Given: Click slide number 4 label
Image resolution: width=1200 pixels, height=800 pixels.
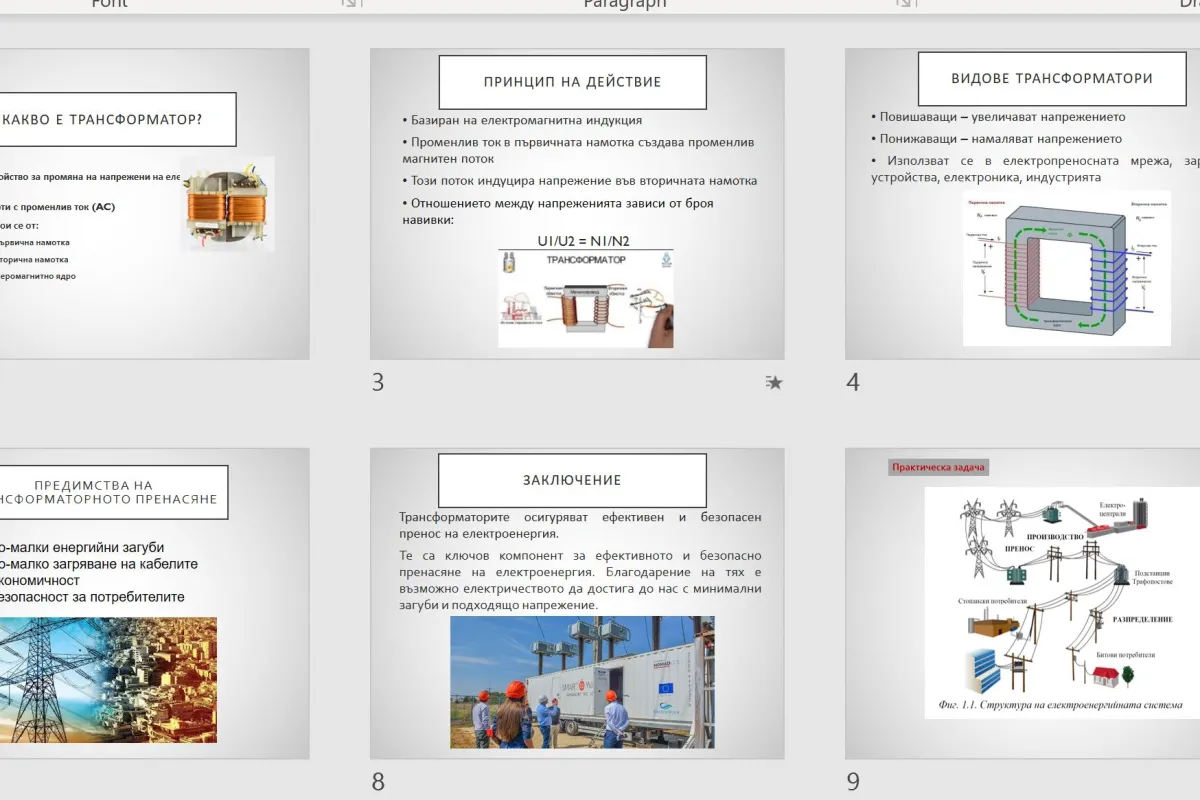Looking at the screenshot, I should click(x=853, y=382).
